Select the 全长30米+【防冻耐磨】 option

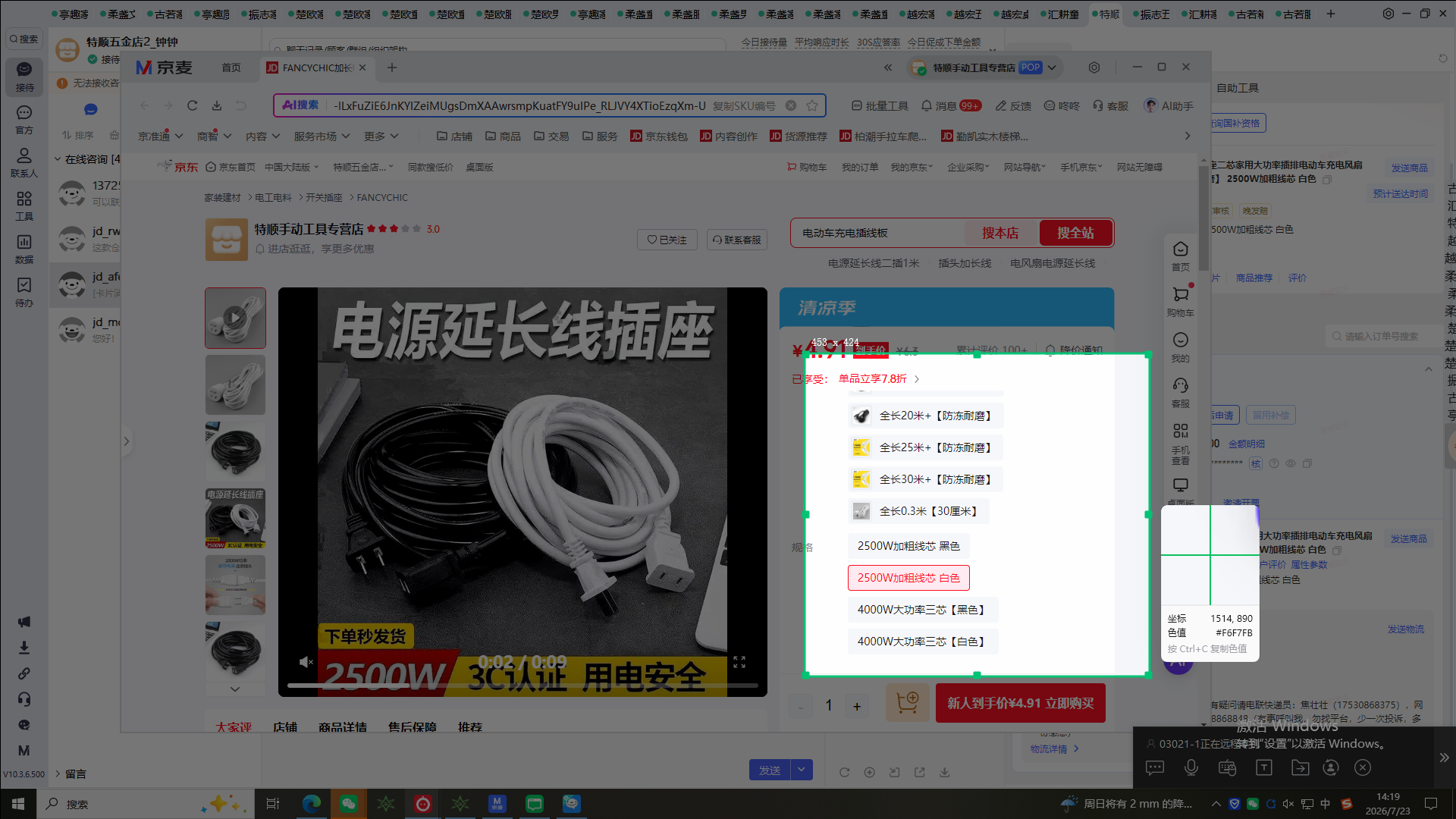click(925, 479)
